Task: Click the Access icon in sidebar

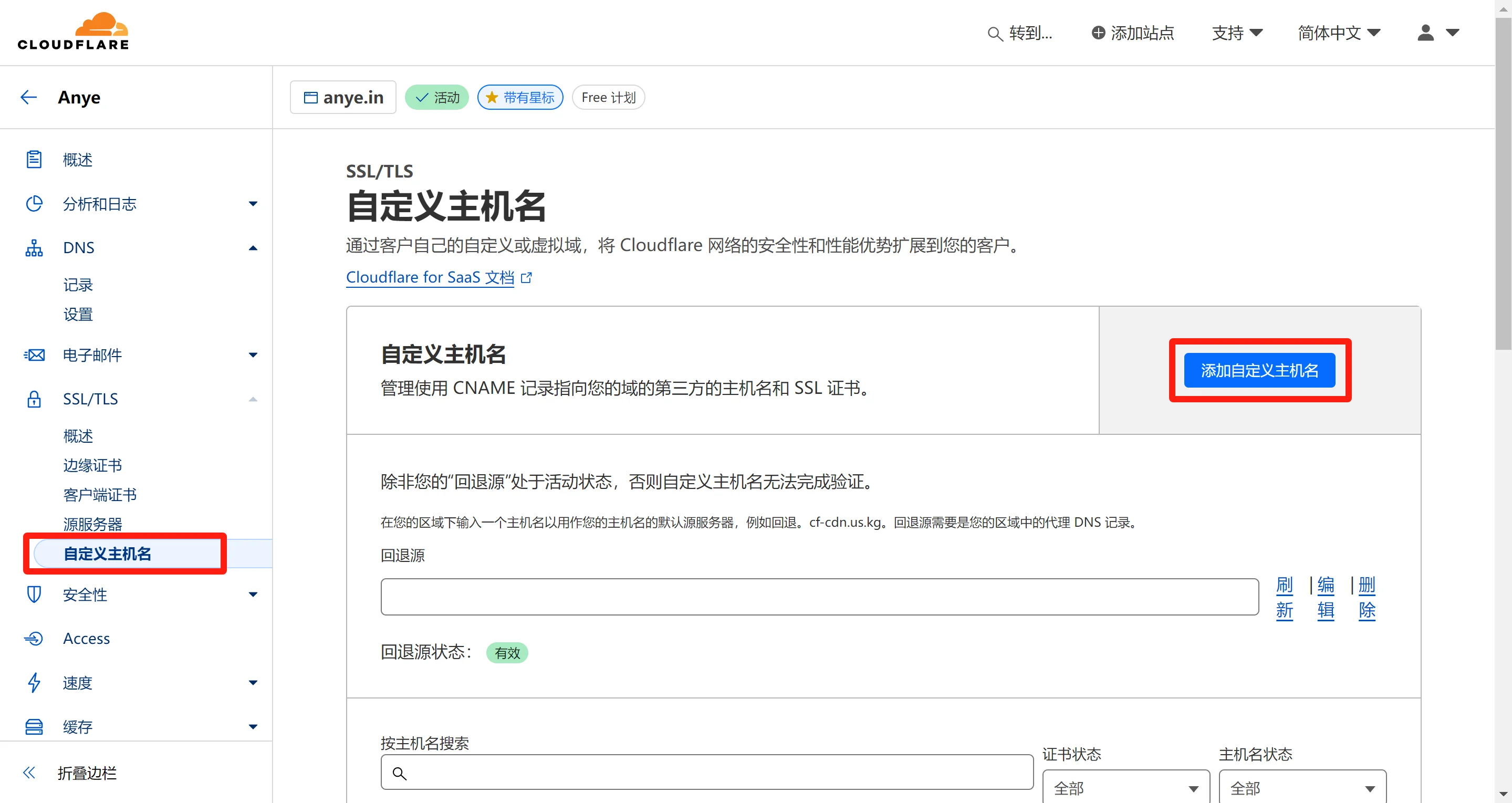Action: click(34, 638)
